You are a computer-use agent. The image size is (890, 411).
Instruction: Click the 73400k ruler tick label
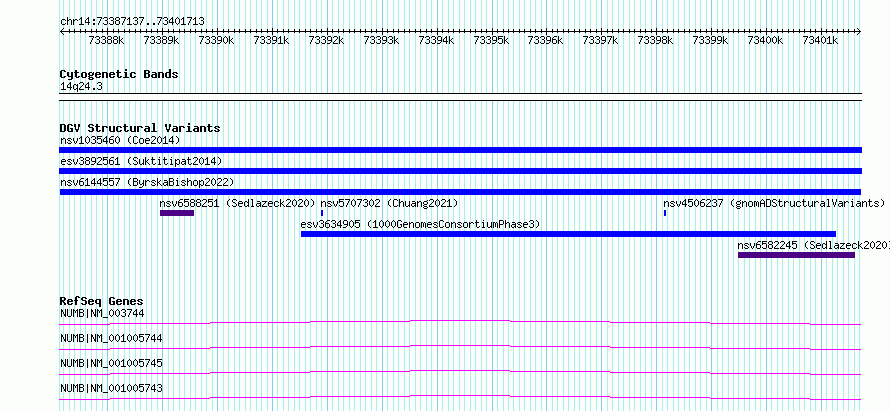point(765,40)
